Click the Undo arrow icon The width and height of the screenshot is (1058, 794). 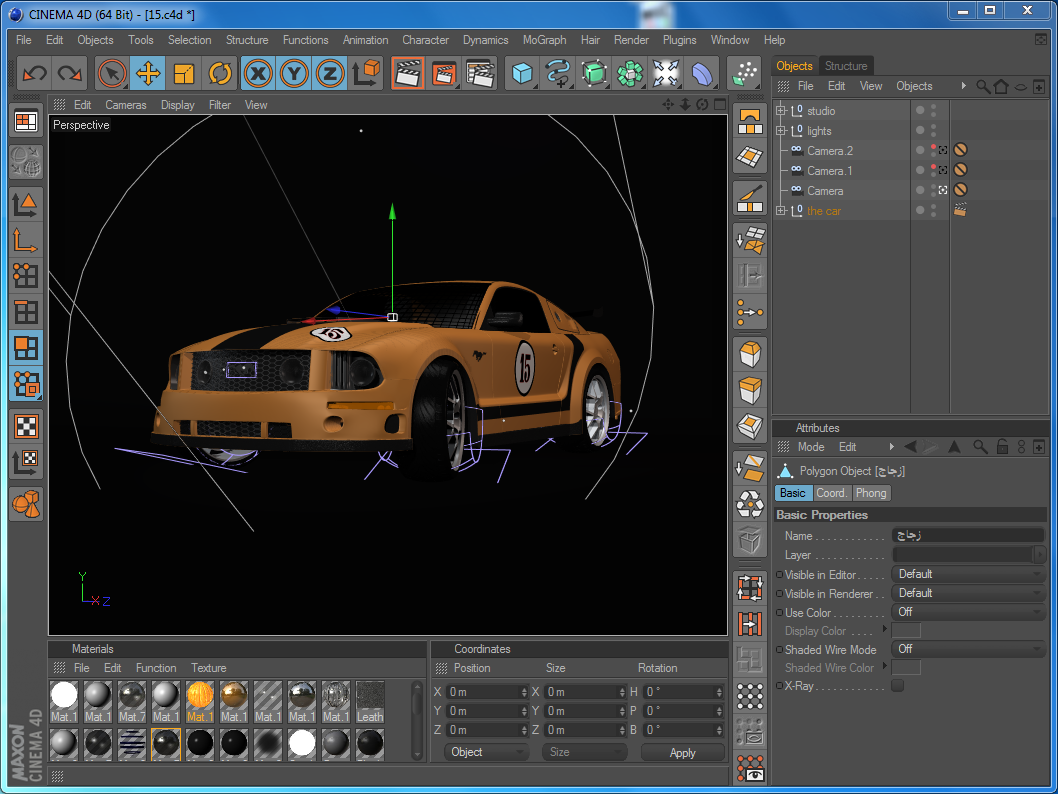(34, 73)
